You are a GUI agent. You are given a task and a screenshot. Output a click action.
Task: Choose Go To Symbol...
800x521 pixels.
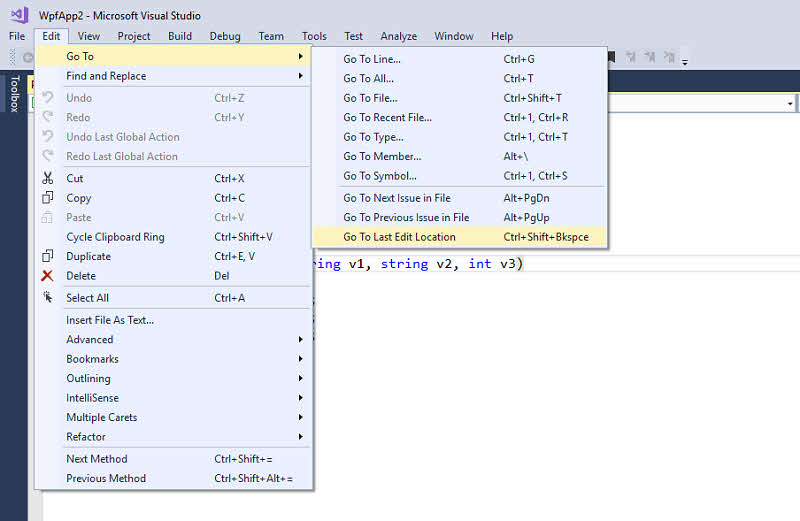point(460,176)
